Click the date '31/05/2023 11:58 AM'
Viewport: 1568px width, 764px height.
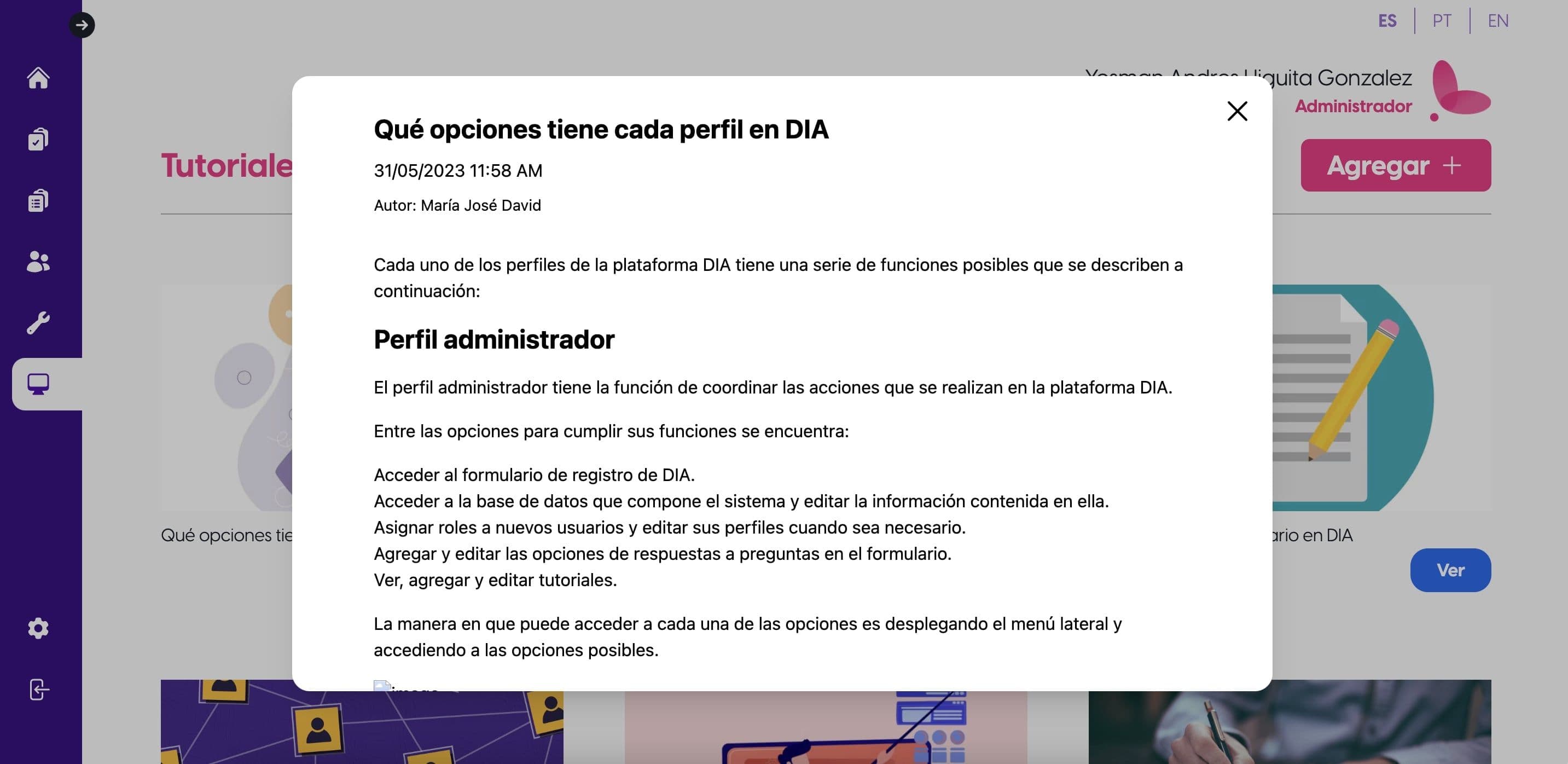click(x=458, y=170)
